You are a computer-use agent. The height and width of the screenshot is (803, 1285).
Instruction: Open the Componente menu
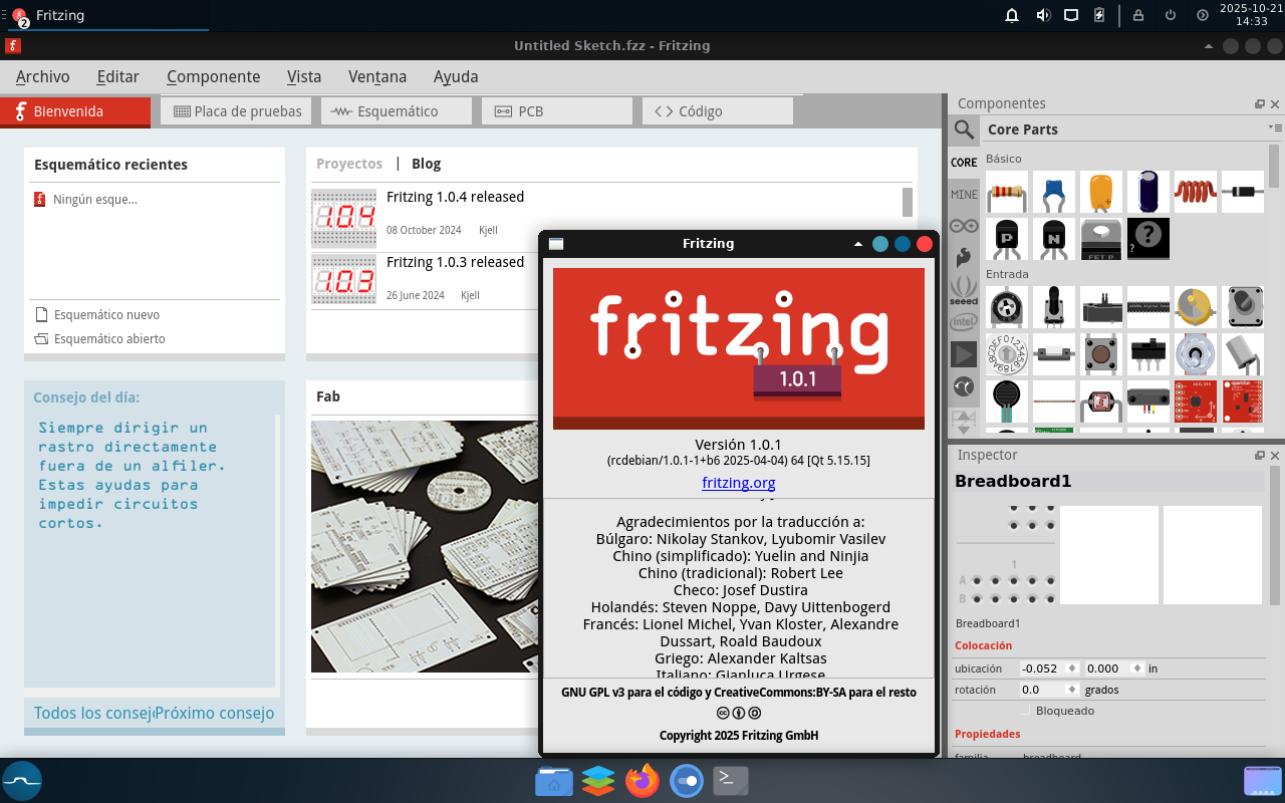(x=213, y=77)
